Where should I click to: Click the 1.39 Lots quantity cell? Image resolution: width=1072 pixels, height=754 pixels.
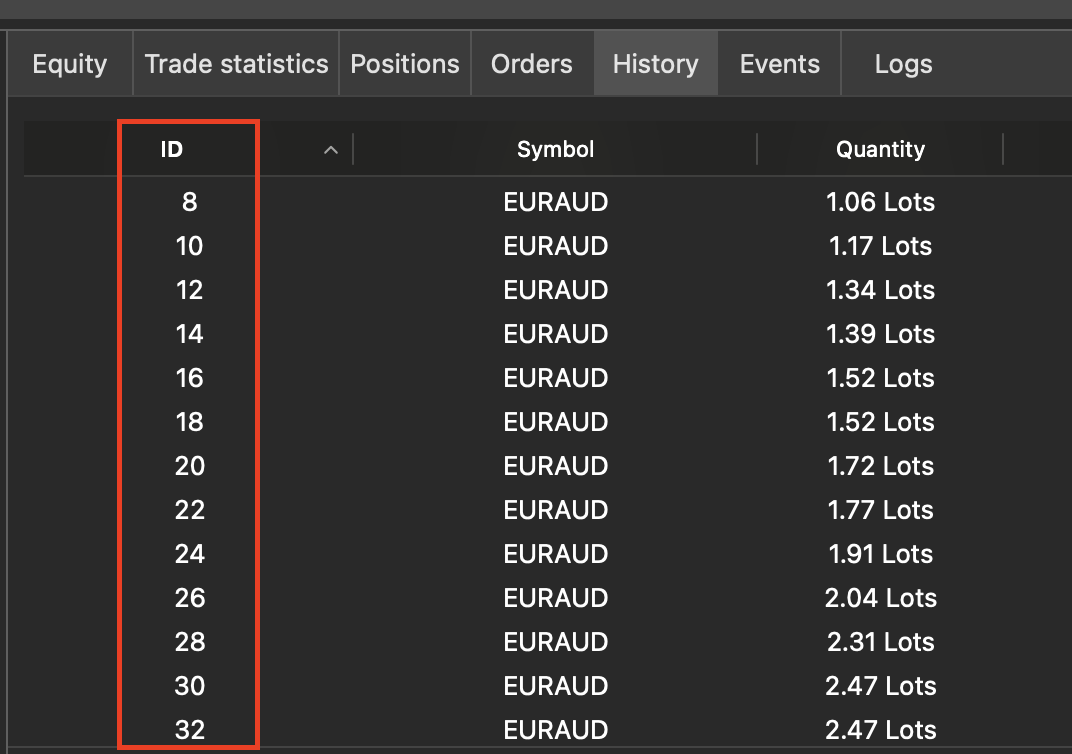[880, 334]
